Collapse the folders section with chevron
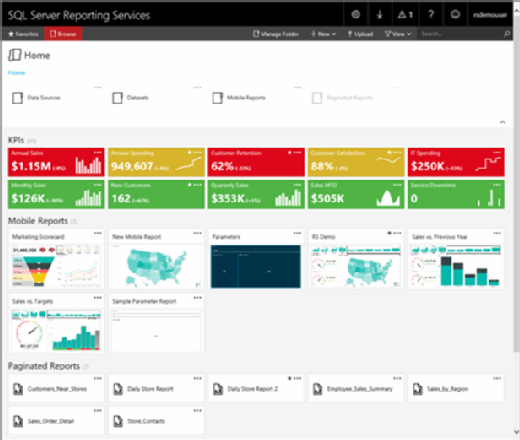The image size is (520, 440). tap(502, 122)
